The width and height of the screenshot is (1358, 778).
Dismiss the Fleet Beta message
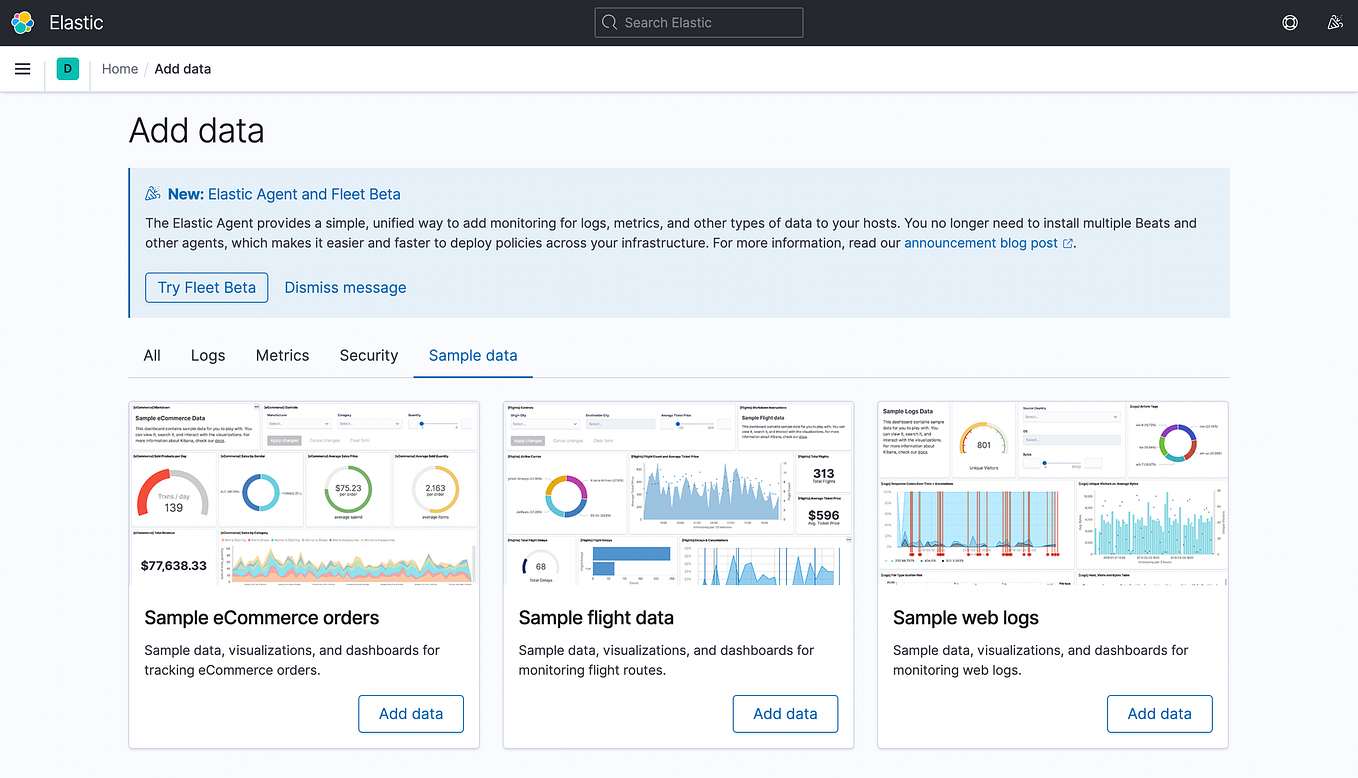[x=344, y=287]
